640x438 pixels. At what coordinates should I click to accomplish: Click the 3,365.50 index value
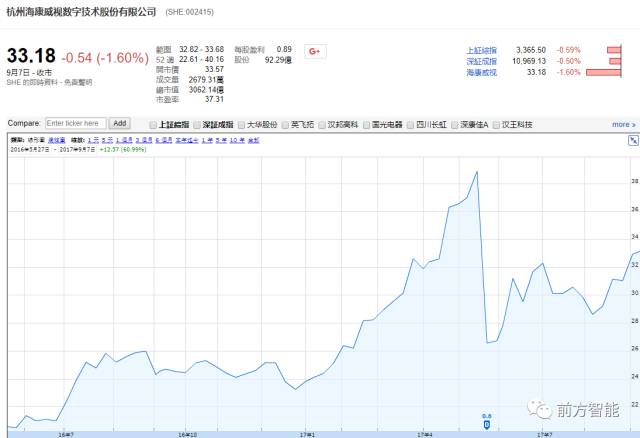coord(531,50)
